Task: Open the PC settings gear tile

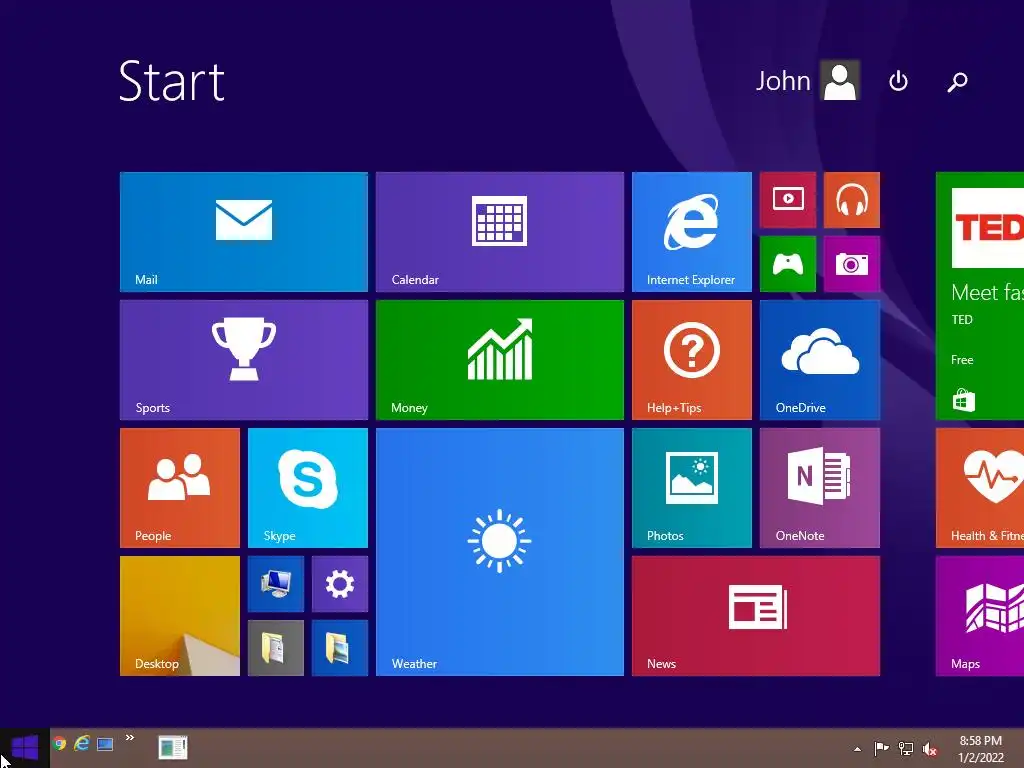Action: click(x=340, y=584)
